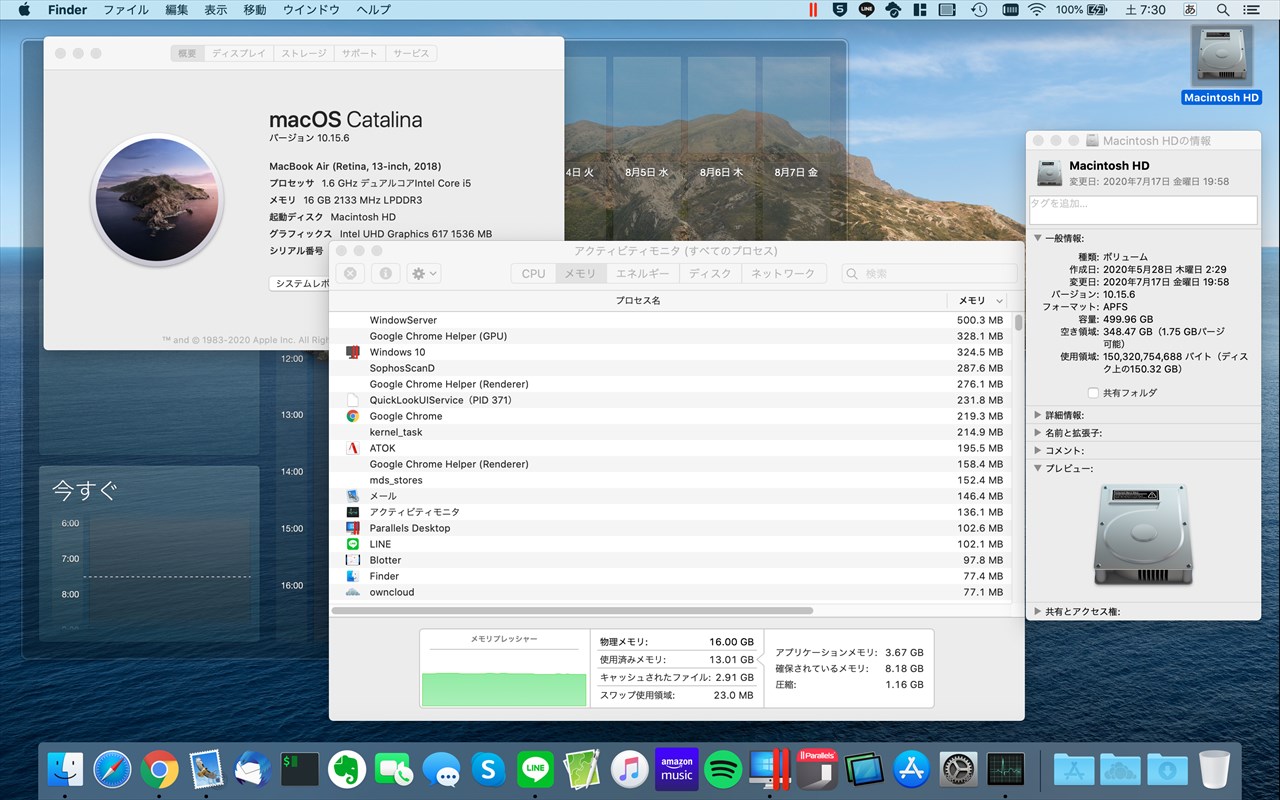1280x800 pixels.
Task: Open the ヘルプ menu
Action: (374, 10)
